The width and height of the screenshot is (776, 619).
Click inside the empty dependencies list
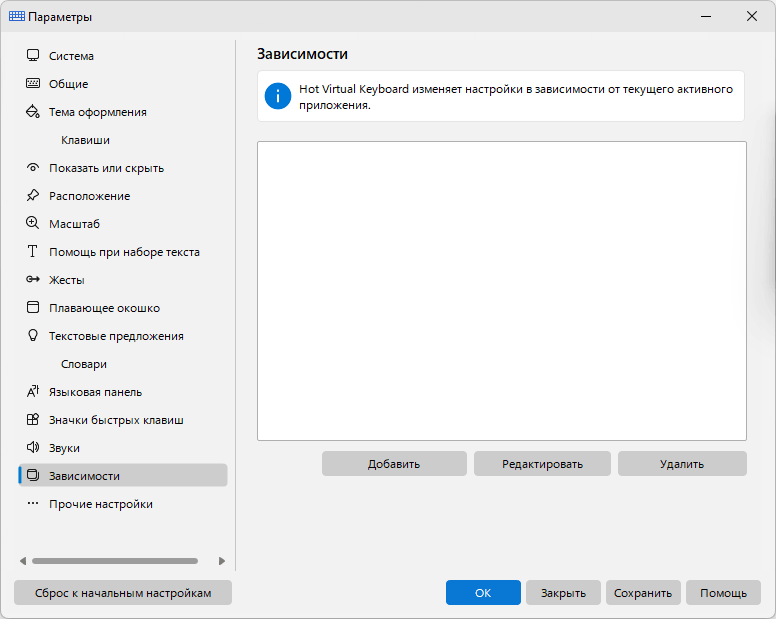point(502,290)
